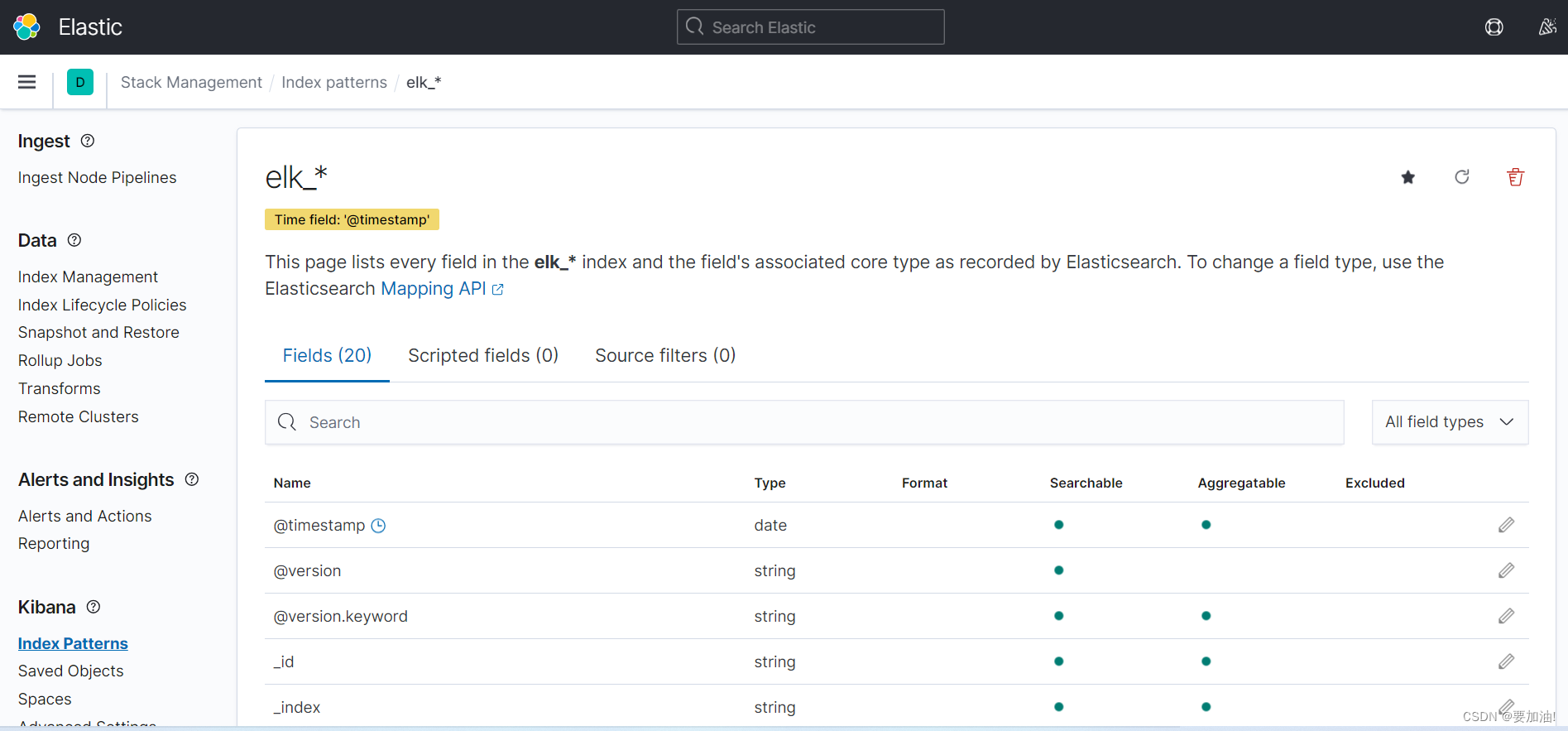Open Index Lifecycle Policies
1568x731 pixels.
[x=103, y=305]
